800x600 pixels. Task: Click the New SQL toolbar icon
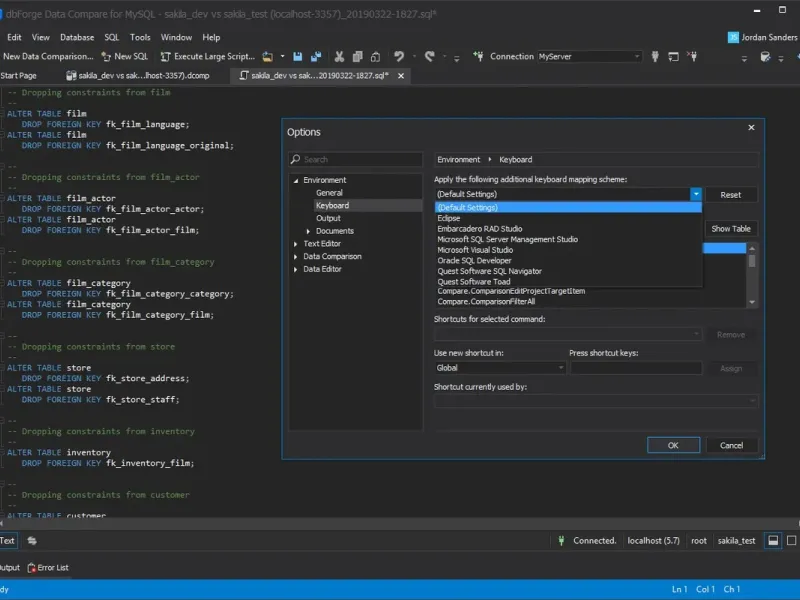[x=106, y=57]
